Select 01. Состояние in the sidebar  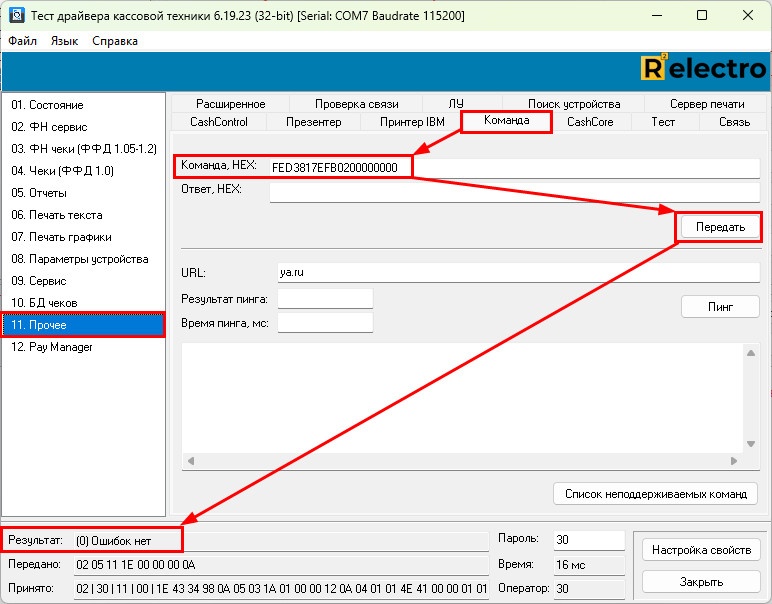pos(47,105)
